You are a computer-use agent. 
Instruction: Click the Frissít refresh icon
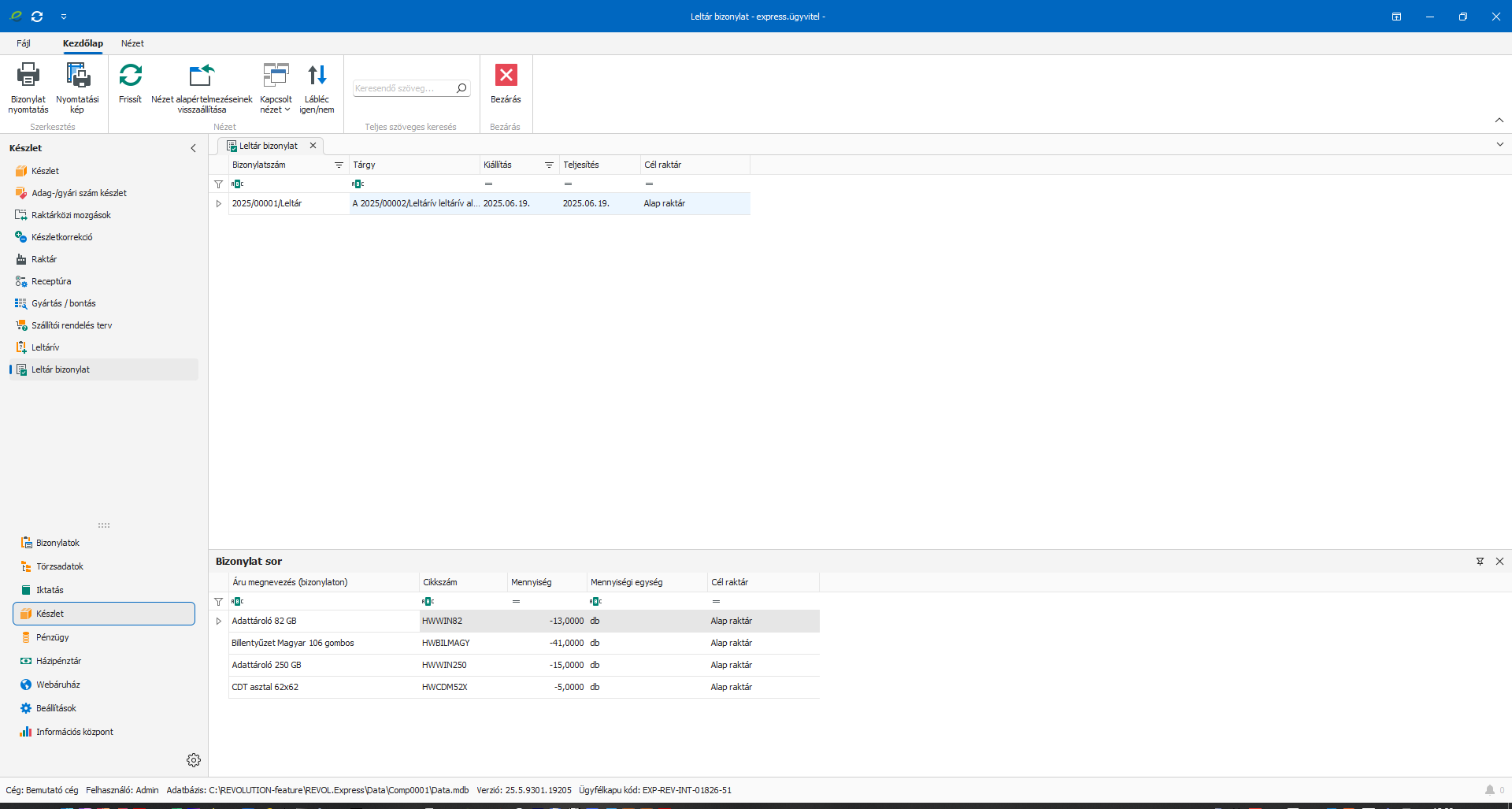click(x=130, y=76)
